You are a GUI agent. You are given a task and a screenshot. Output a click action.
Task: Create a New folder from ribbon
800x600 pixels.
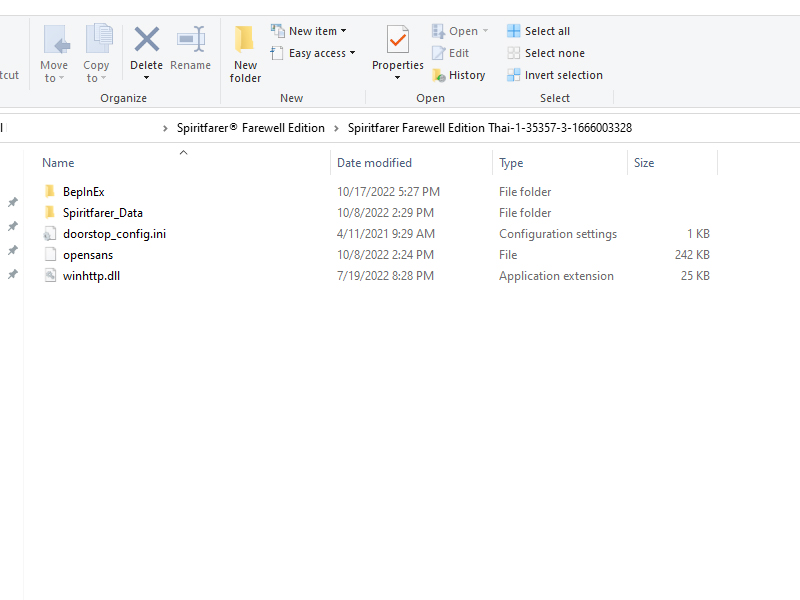pos(245,54)
